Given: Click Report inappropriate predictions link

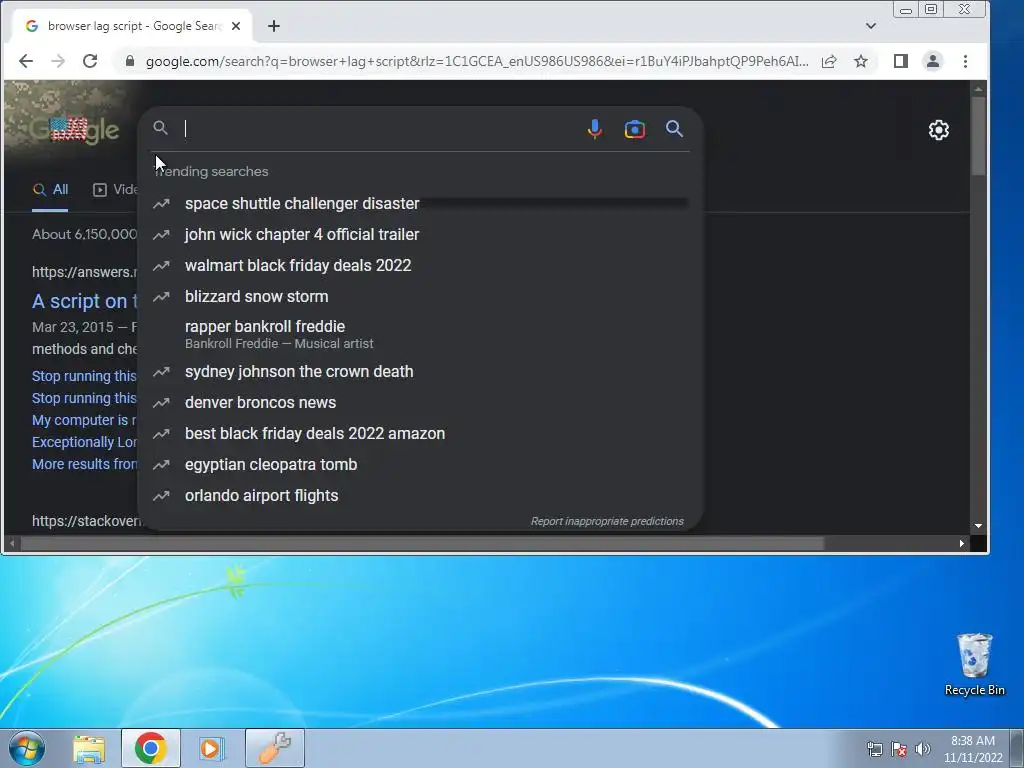Looking at the screenshot, I should tap(607, 521).
